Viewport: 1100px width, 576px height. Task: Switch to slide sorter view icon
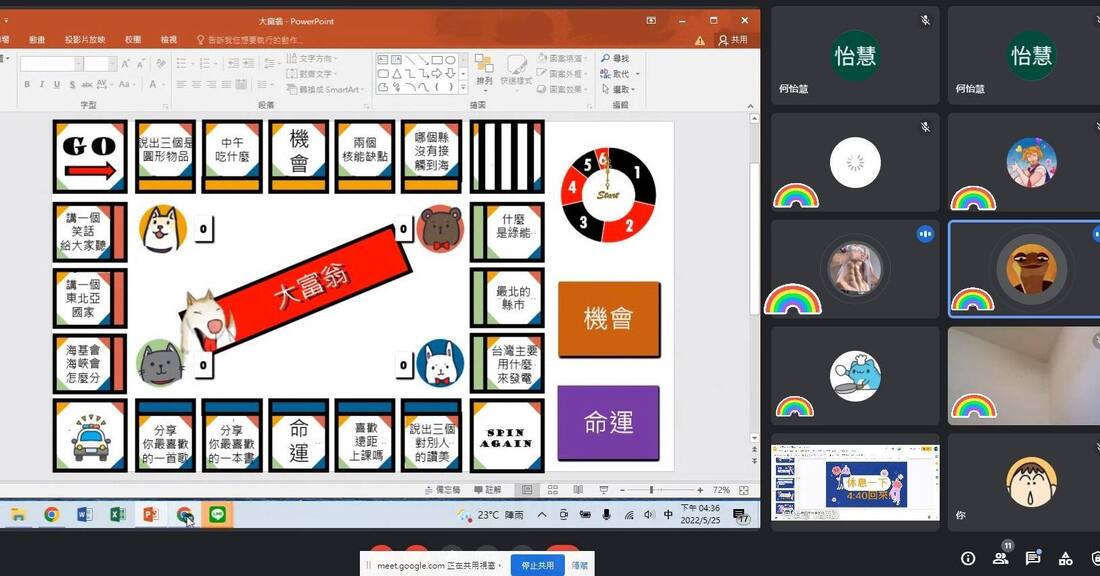pyautogui.click(x=553, y=490)
